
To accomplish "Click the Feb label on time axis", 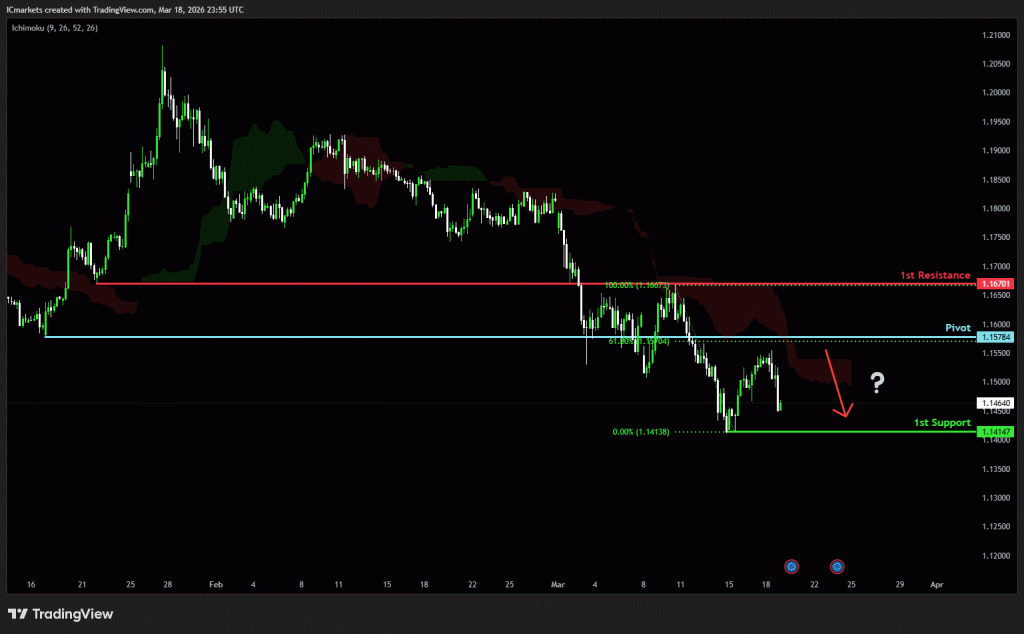I will [x=216, y=583].
